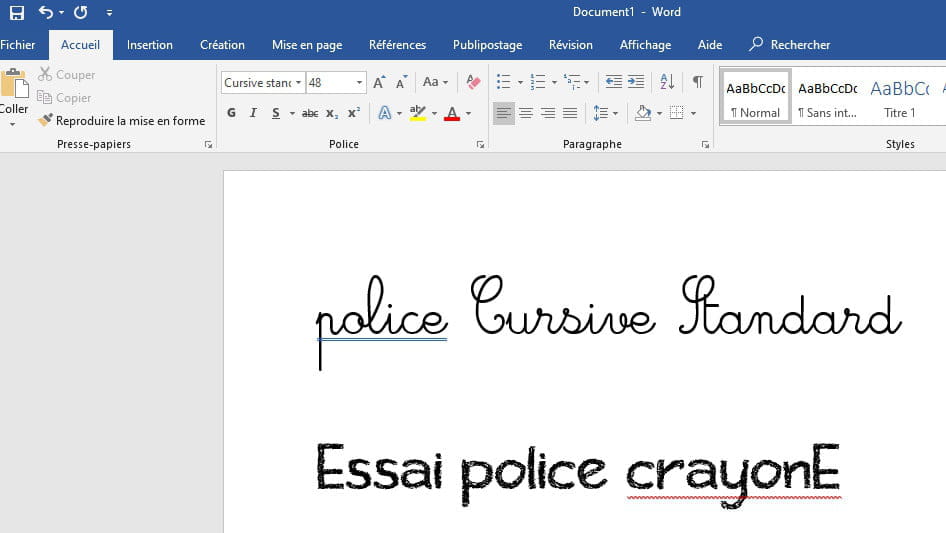
Task: Click the increase font size icon
Action: (x=380, y=82)
